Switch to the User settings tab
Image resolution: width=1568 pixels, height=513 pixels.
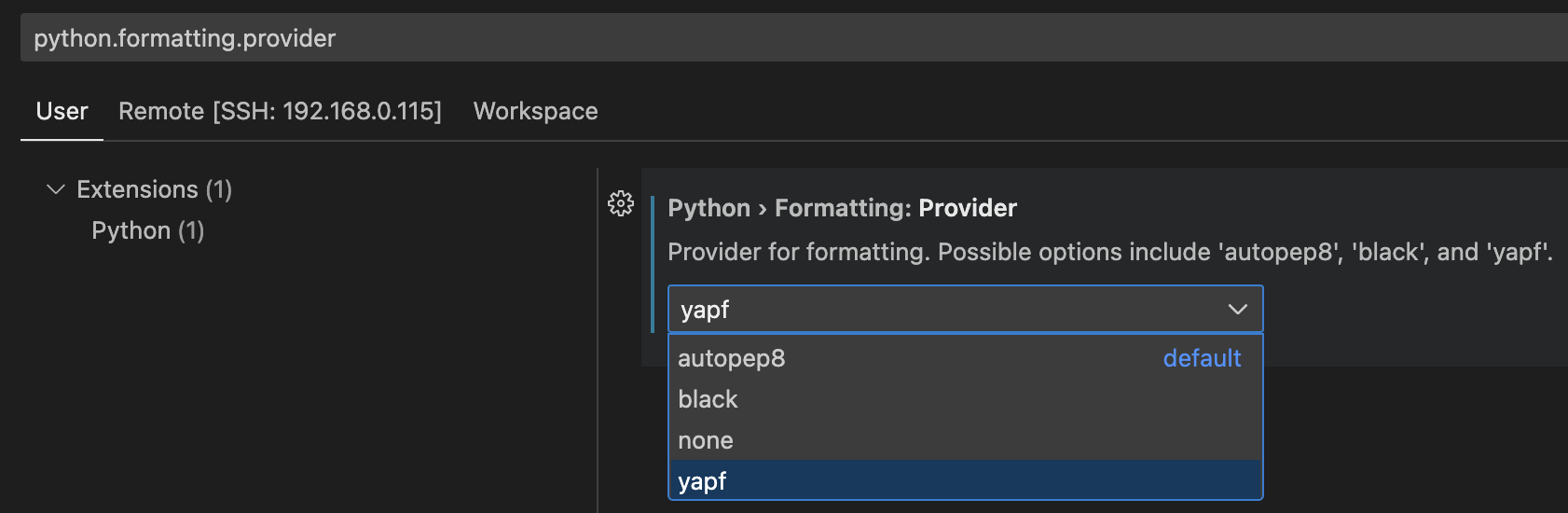point(62,112)
